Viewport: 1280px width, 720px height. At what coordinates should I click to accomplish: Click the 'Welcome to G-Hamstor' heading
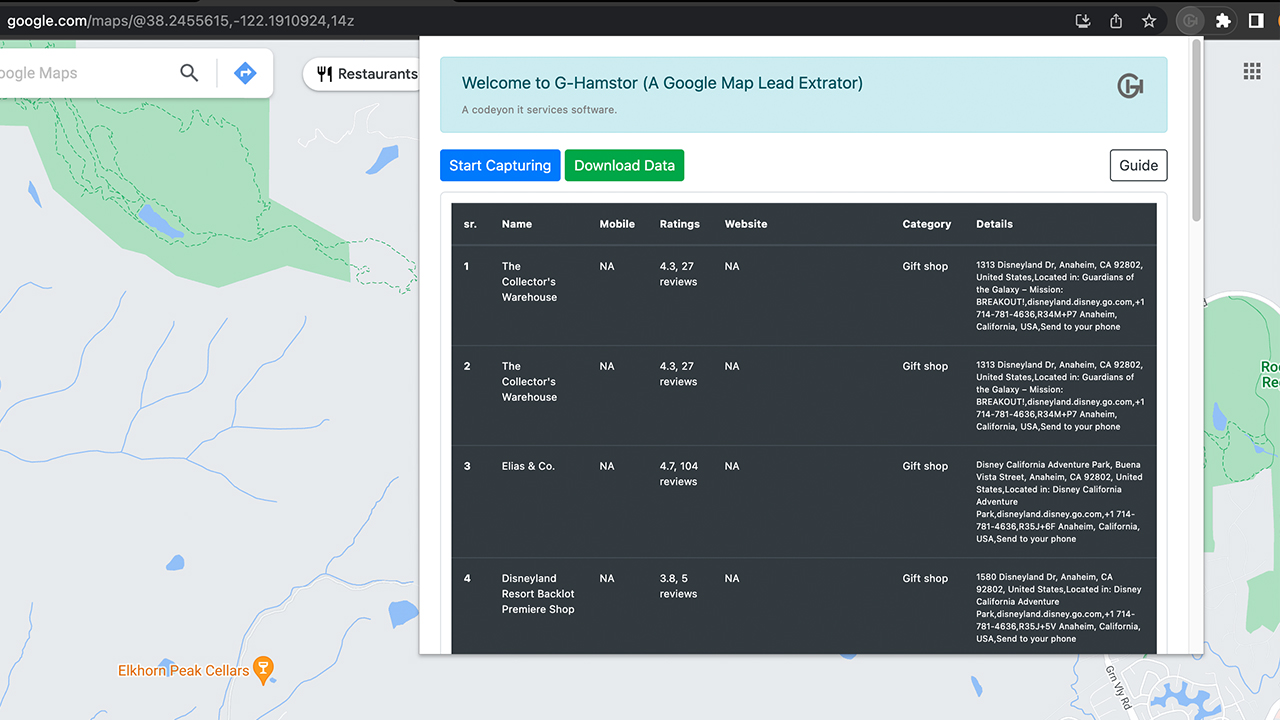tap(662, 83)
